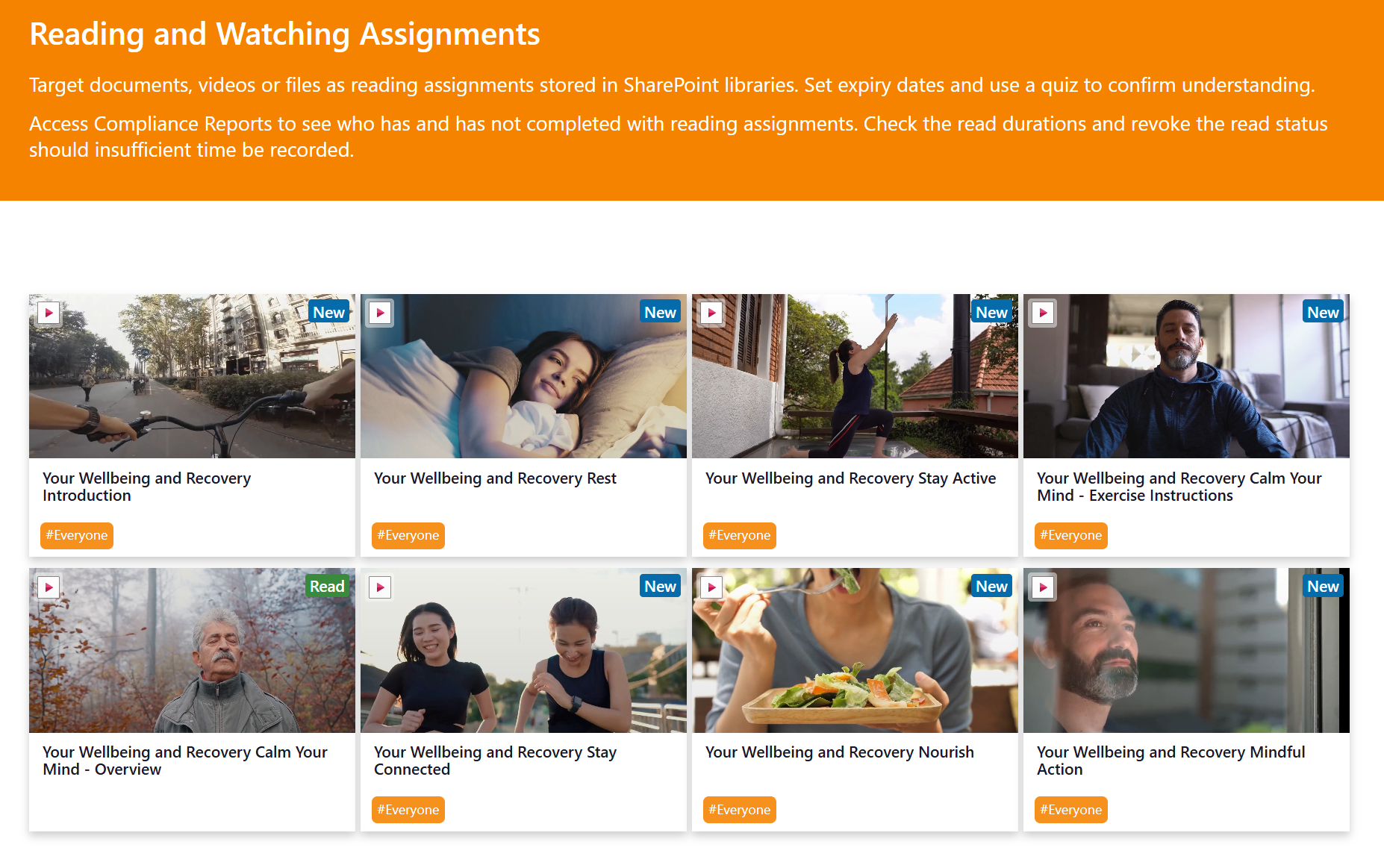Open 'Calm Your Mind - Overview' title
This screenshot has height=868, width=1384.
185,761
